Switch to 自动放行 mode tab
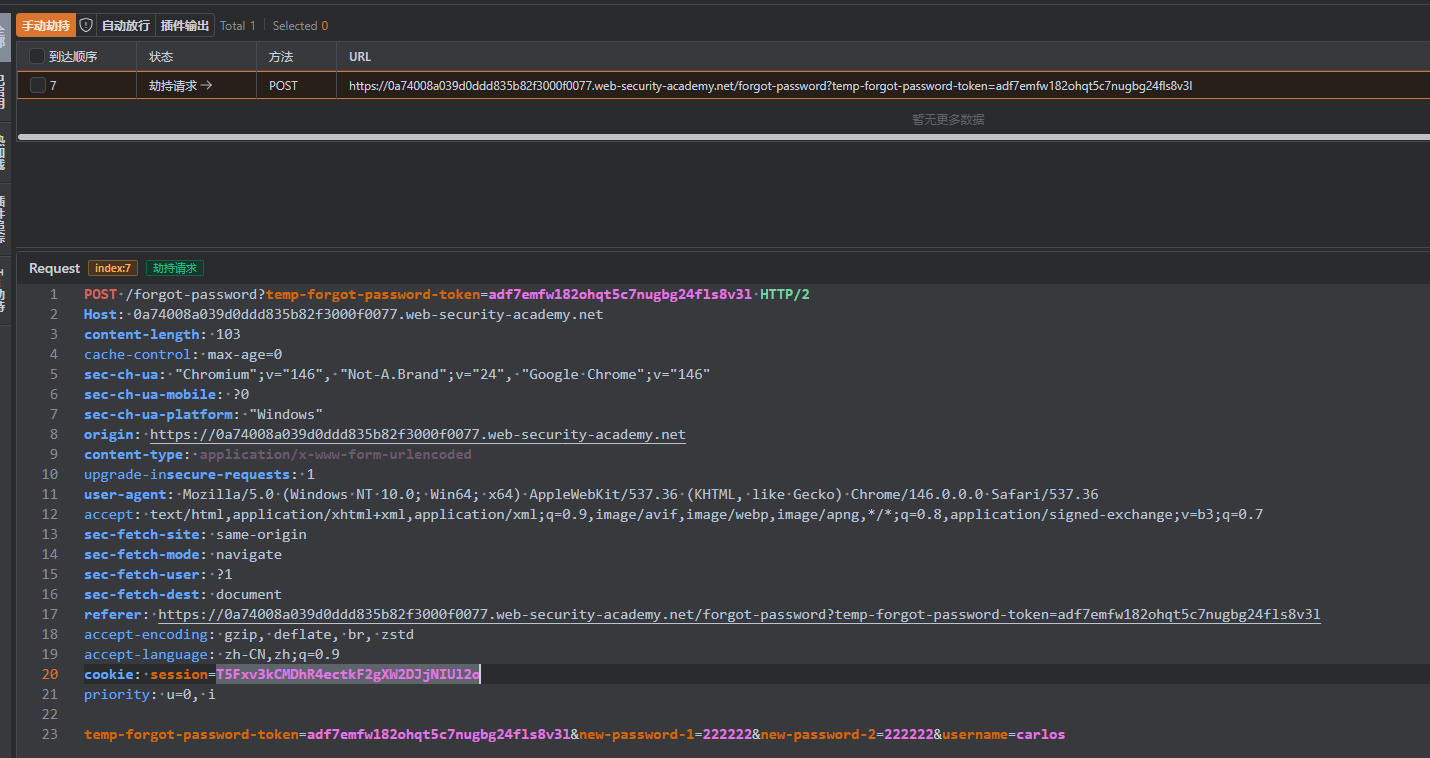Screen dimensions: 1430x758 (x=126, y=25)
